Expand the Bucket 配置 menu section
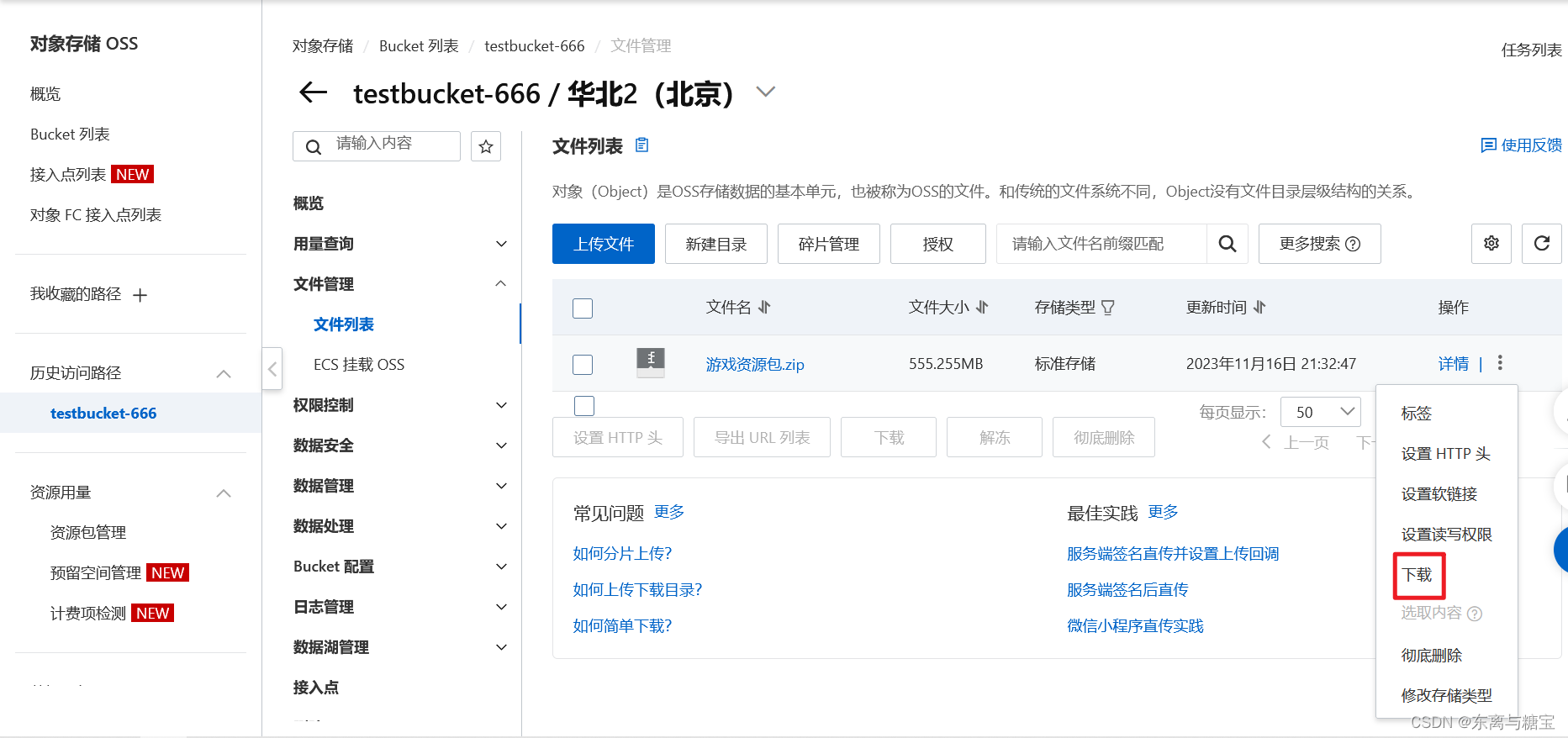 coord(501,567)
